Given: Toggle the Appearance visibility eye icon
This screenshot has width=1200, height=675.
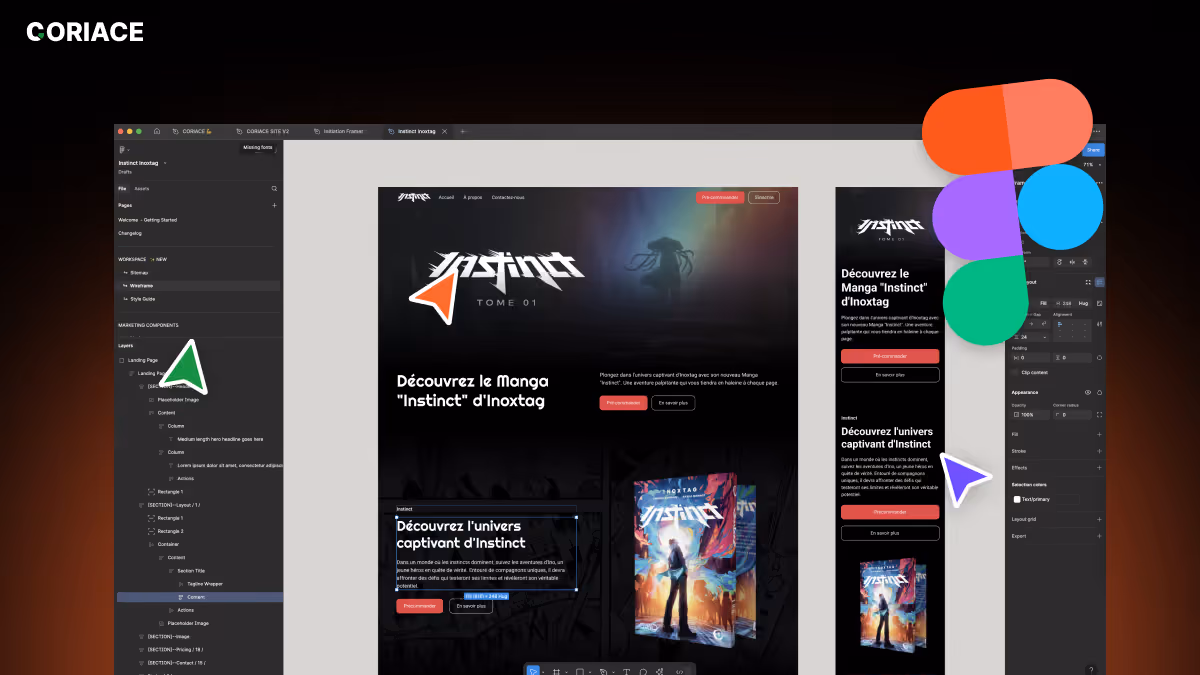Looking at the screenshot, I should (x=1088, y=392).
